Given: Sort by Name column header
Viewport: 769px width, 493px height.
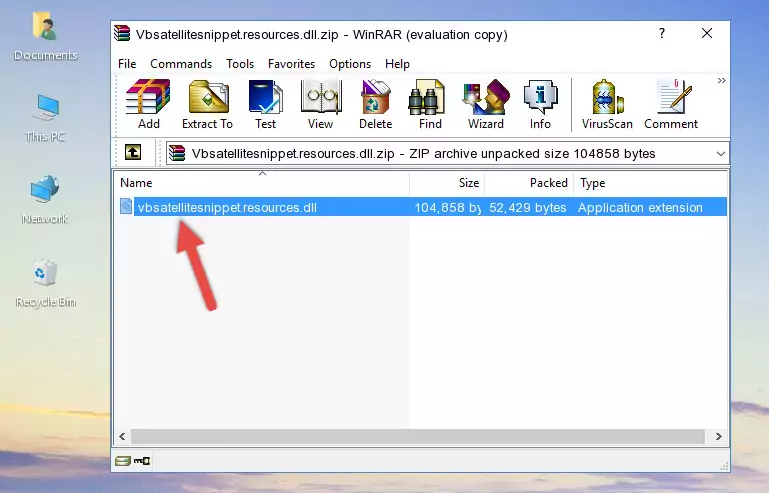Looking at the screenshot, I should pos(262,183).
